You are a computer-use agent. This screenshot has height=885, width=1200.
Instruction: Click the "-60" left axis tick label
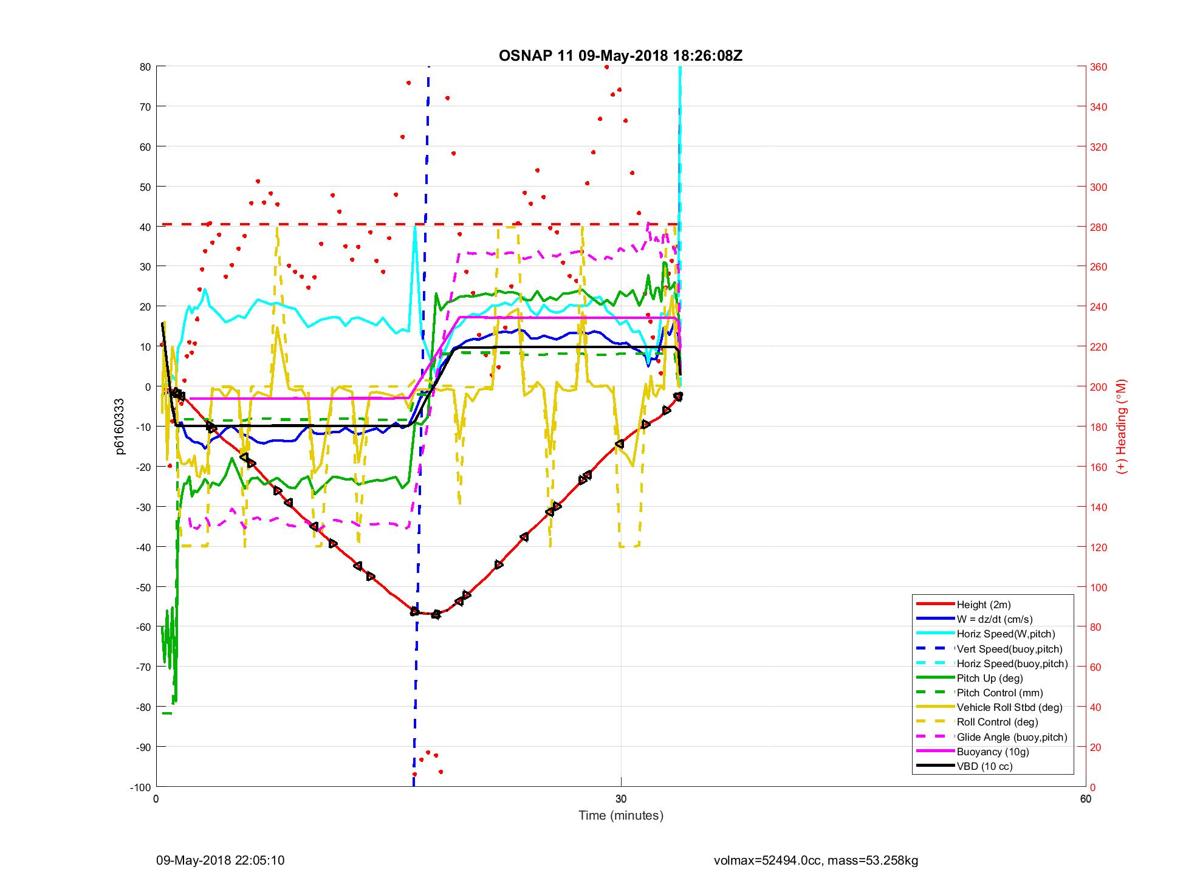pos(142,627)
